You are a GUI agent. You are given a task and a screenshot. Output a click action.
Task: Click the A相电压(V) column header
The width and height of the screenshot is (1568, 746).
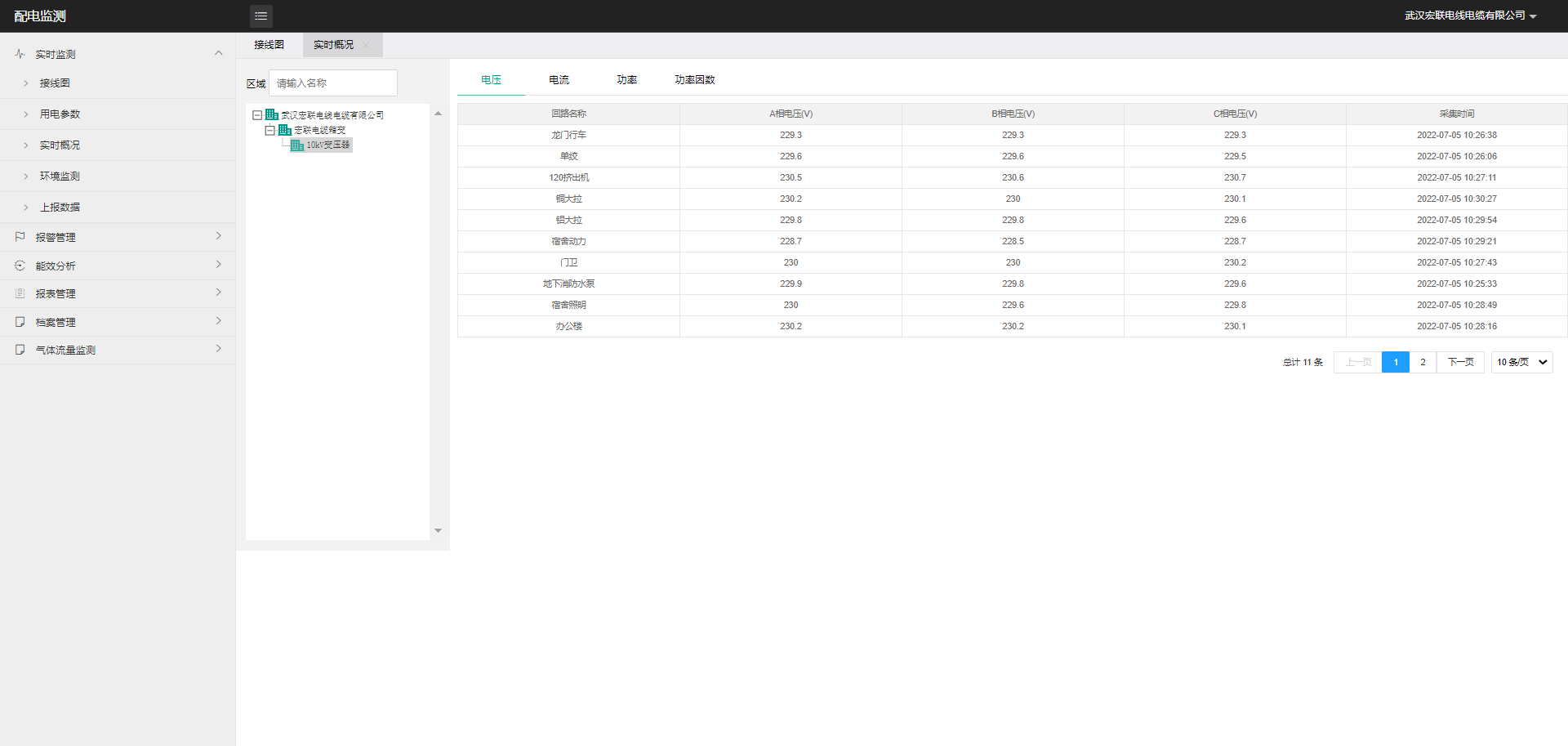tap(791, 114)
